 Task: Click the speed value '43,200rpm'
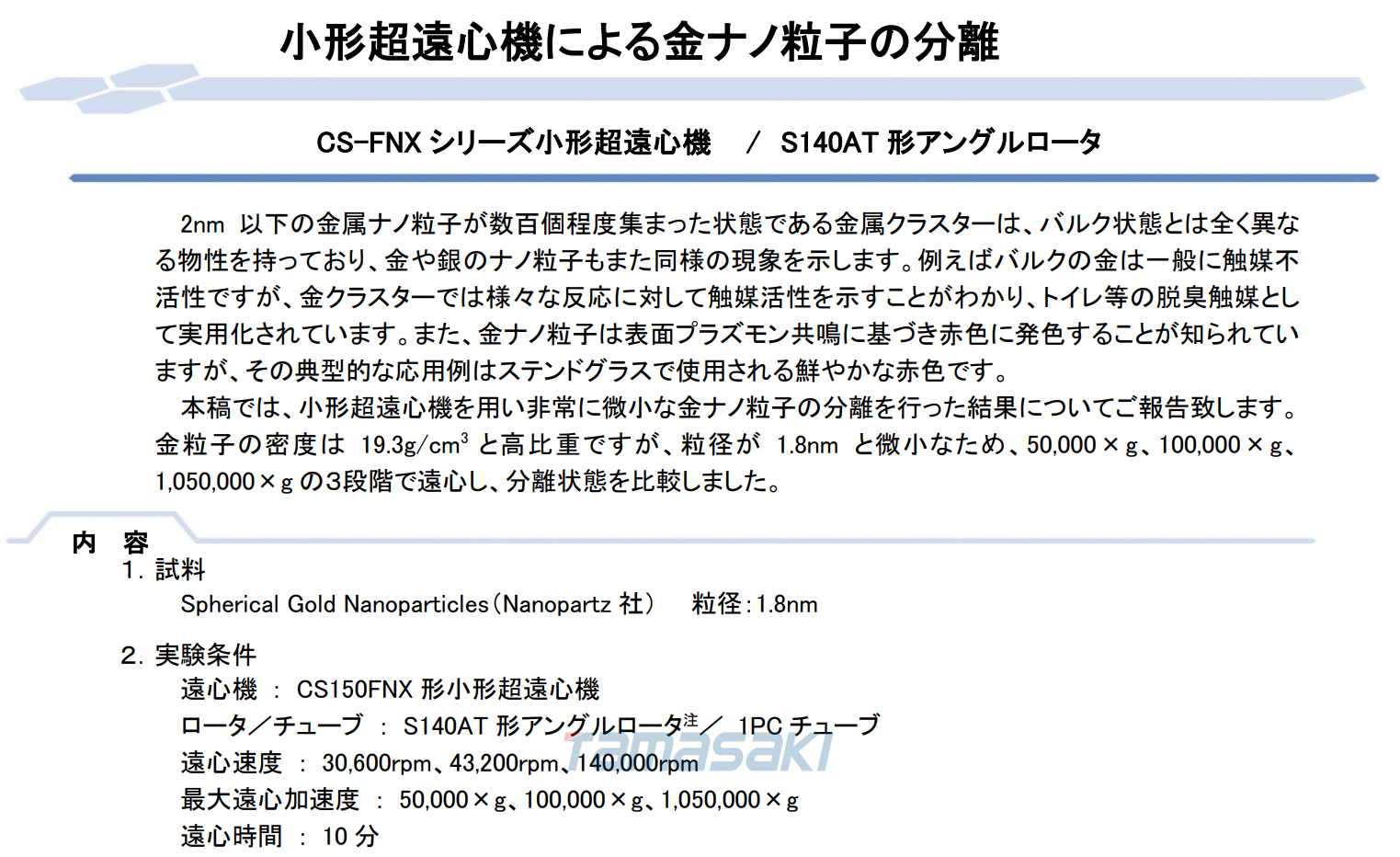click(504, 763)
